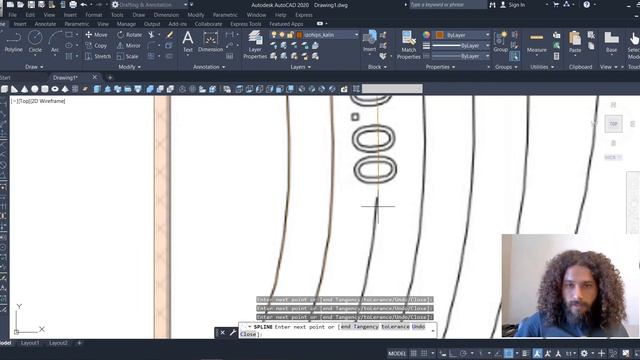Toggle polar tracking in status bar

pos(463,353)
